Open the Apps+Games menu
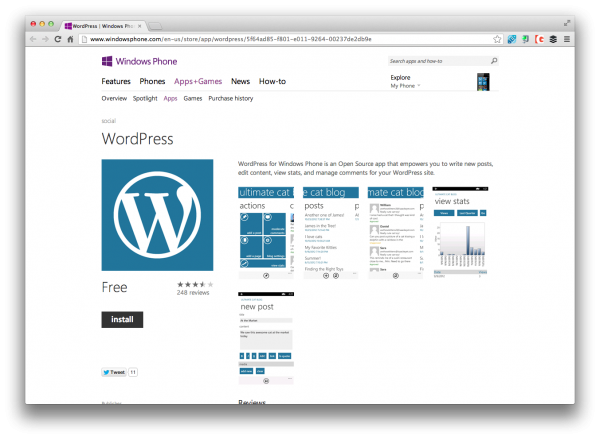The width and height of the screenshot is (600, 439). (x=198, y=81)
